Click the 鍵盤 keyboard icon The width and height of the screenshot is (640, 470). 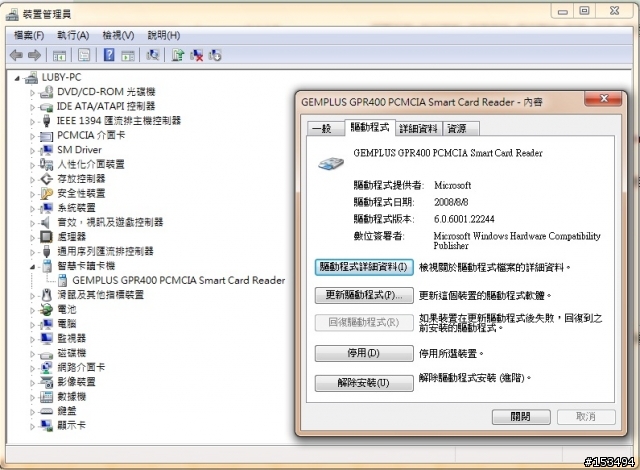point(46,411)
